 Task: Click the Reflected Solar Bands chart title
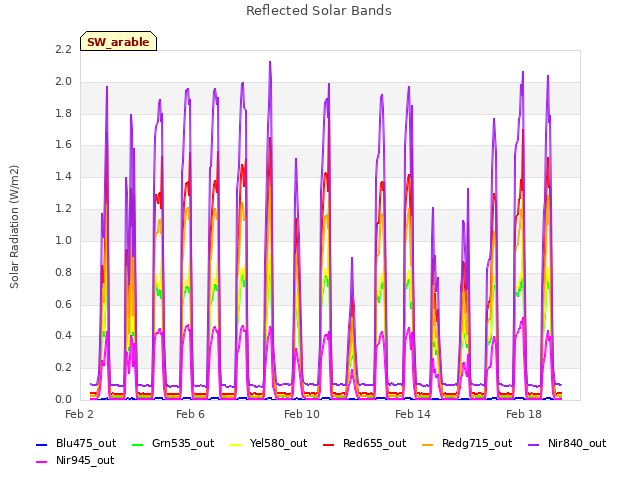pyautogui.click(x=319, y=11)
